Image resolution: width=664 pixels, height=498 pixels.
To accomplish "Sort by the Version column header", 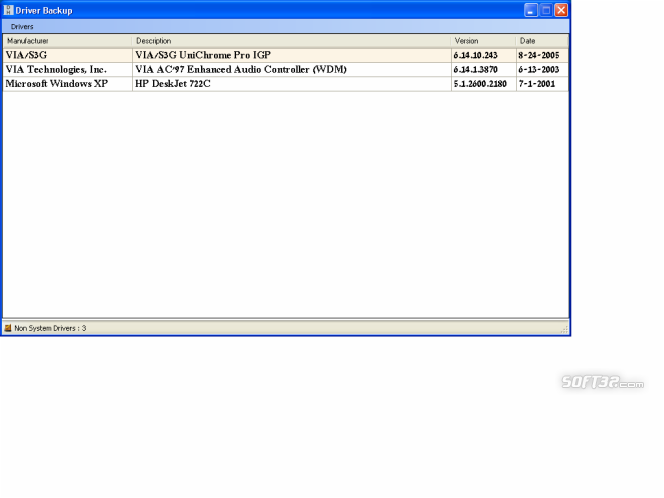I will [x=483, y=41].
